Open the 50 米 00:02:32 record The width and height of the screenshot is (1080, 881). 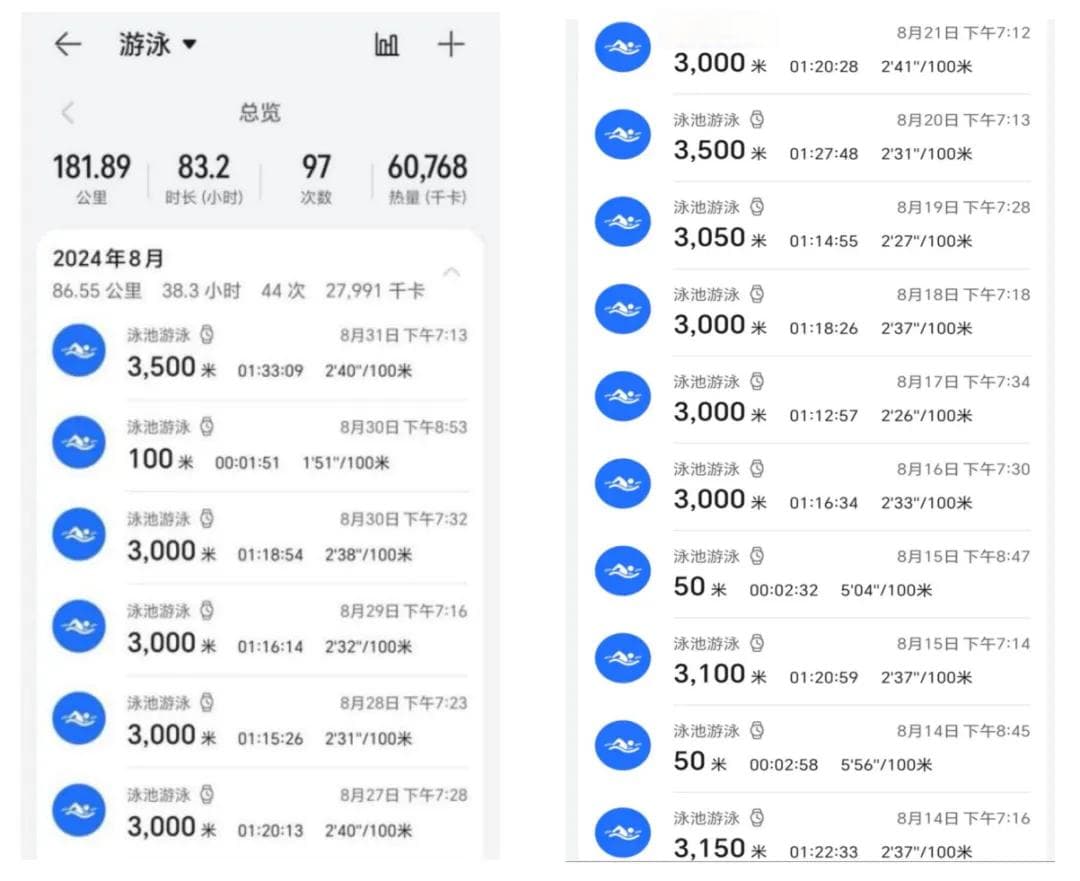[x=813, y=574]
